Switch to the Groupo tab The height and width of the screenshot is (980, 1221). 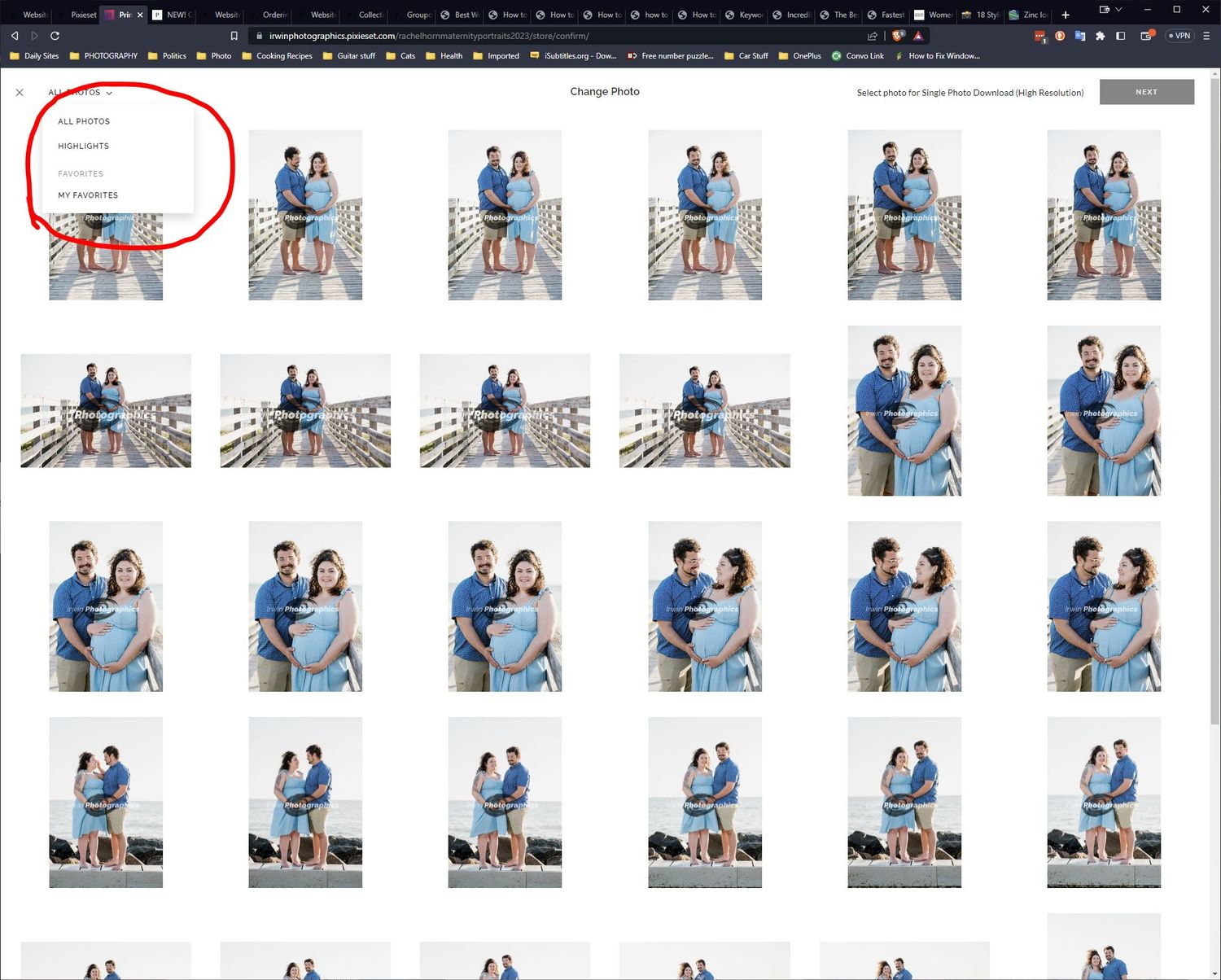tap(412, 15)
